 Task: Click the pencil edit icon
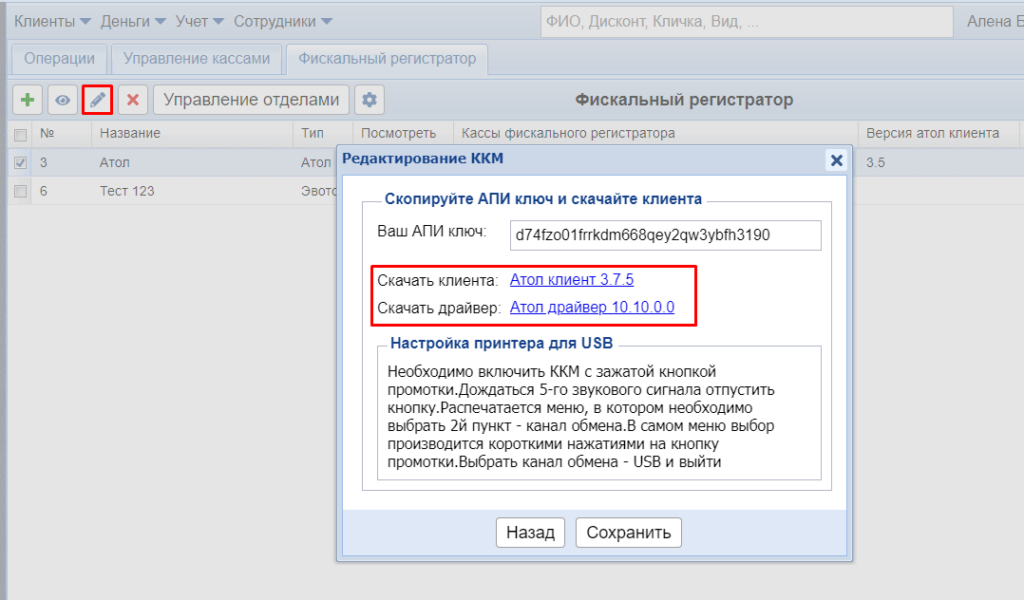click(x=97, y=100)
